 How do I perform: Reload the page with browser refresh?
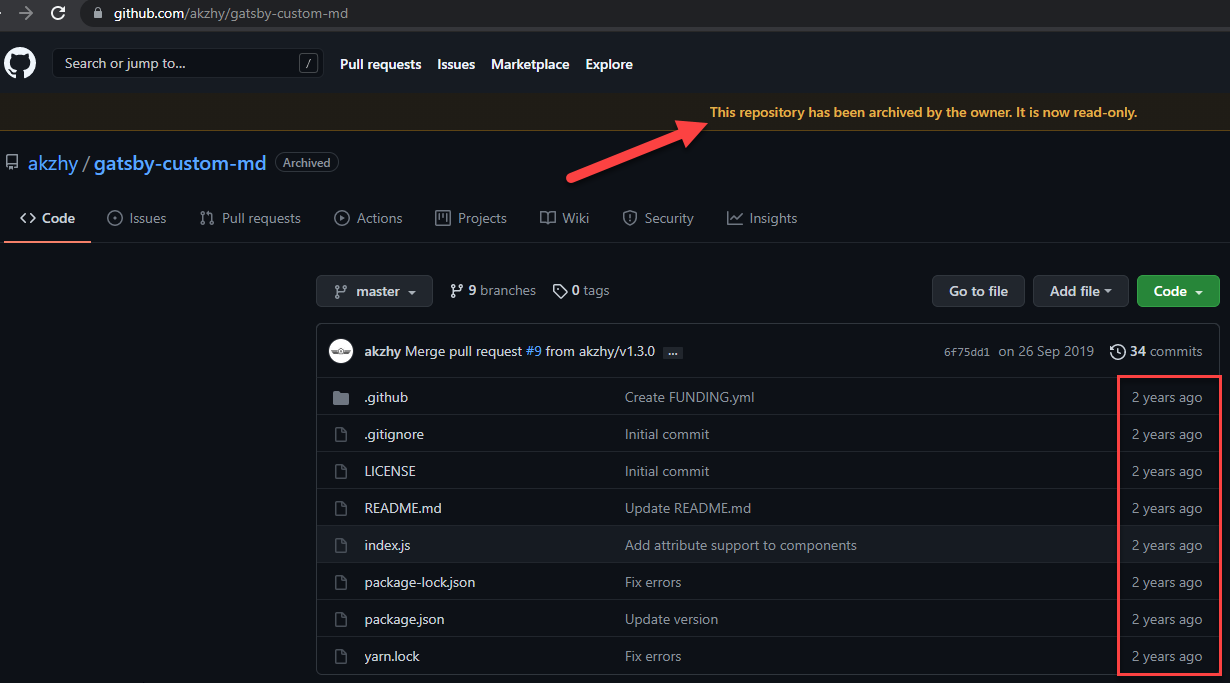[58, 14]
